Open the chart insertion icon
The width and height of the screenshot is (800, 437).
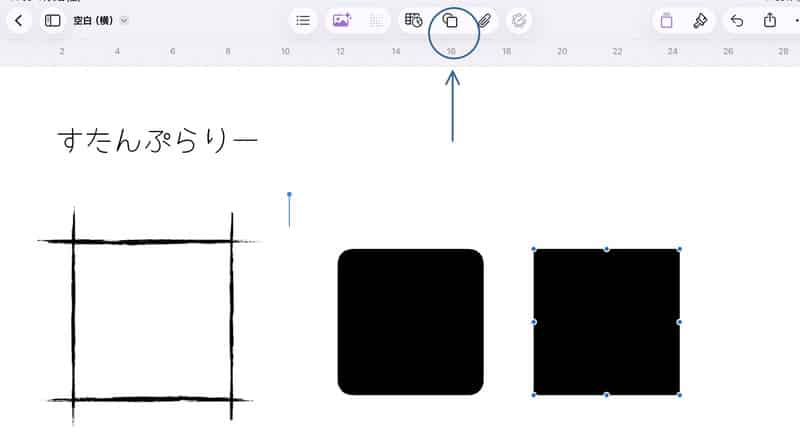(x=413, y=20)
